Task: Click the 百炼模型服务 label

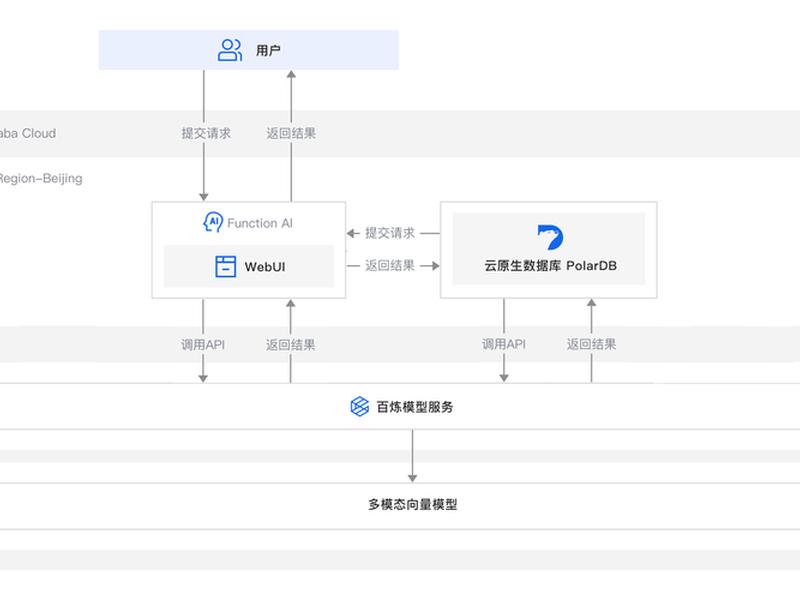Action: coord(415,407)
